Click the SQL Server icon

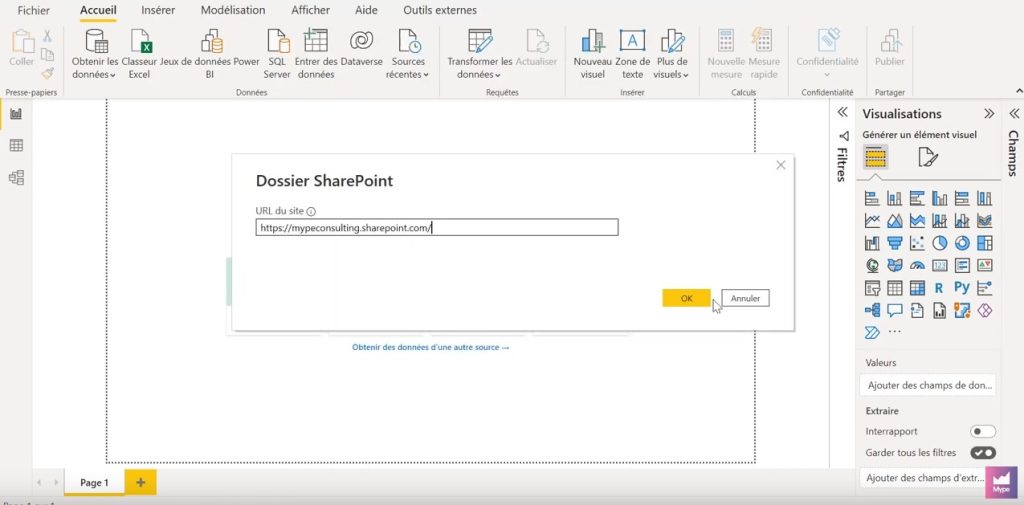click(x=278, y=41)
